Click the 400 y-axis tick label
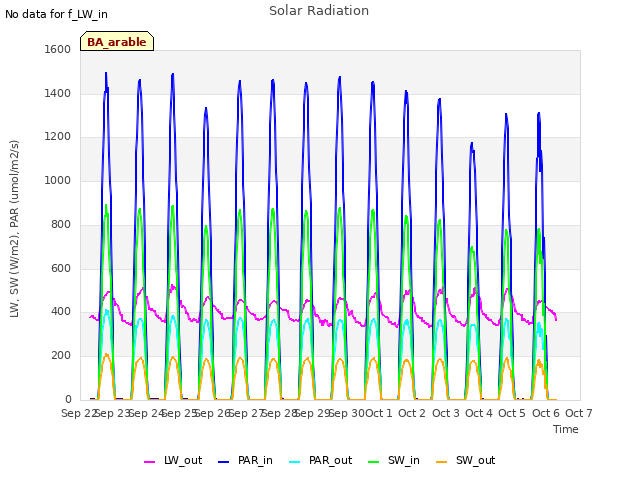The image size is (640, 480). [x=61, y=312]
